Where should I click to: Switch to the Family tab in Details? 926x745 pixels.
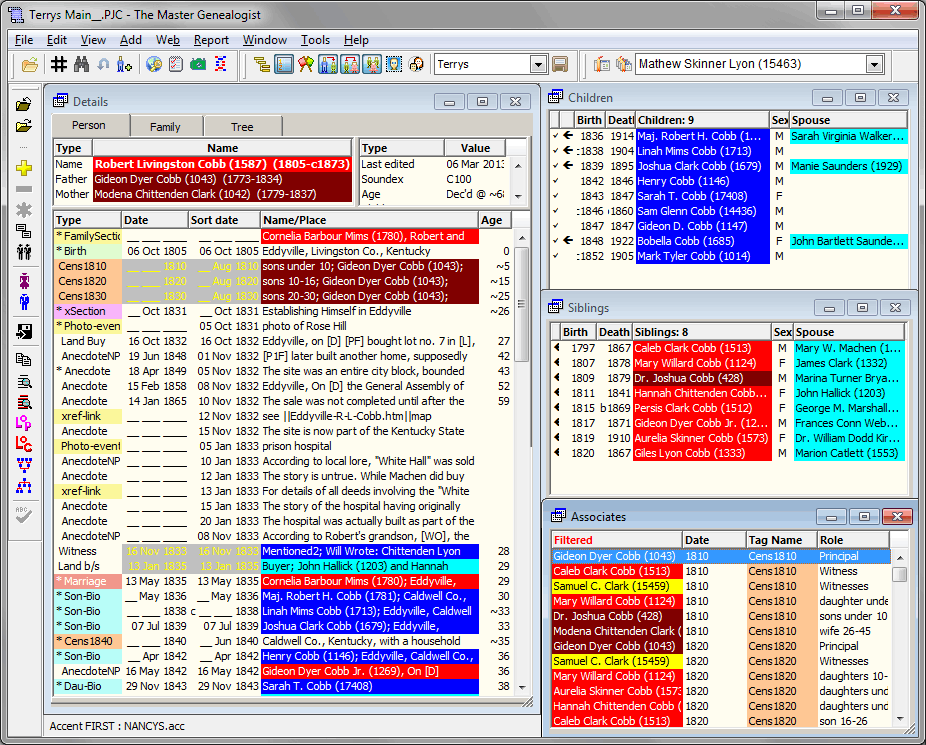(x=166, y=126)
